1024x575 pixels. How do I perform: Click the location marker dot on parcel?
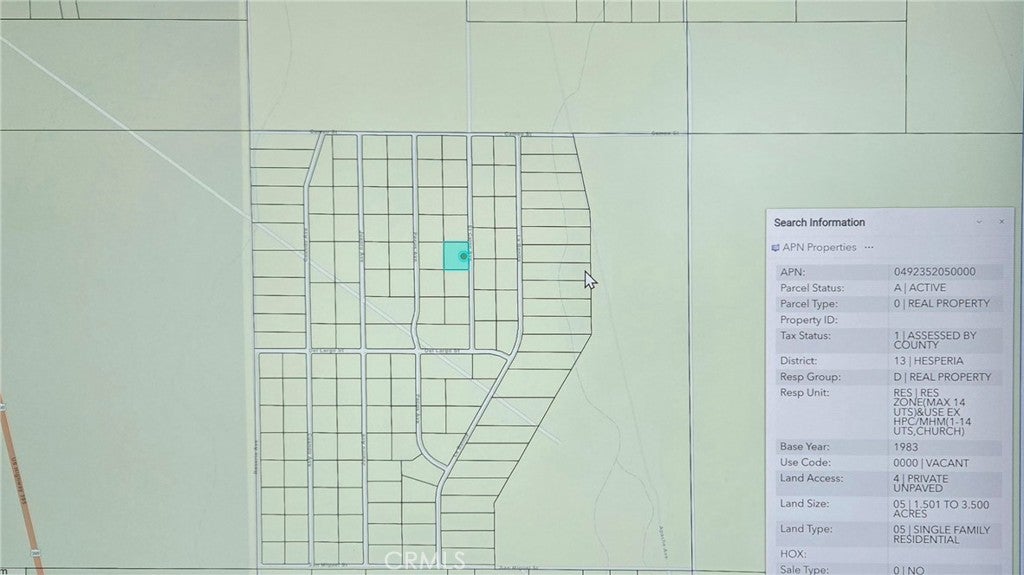click(x=464, y=257)
